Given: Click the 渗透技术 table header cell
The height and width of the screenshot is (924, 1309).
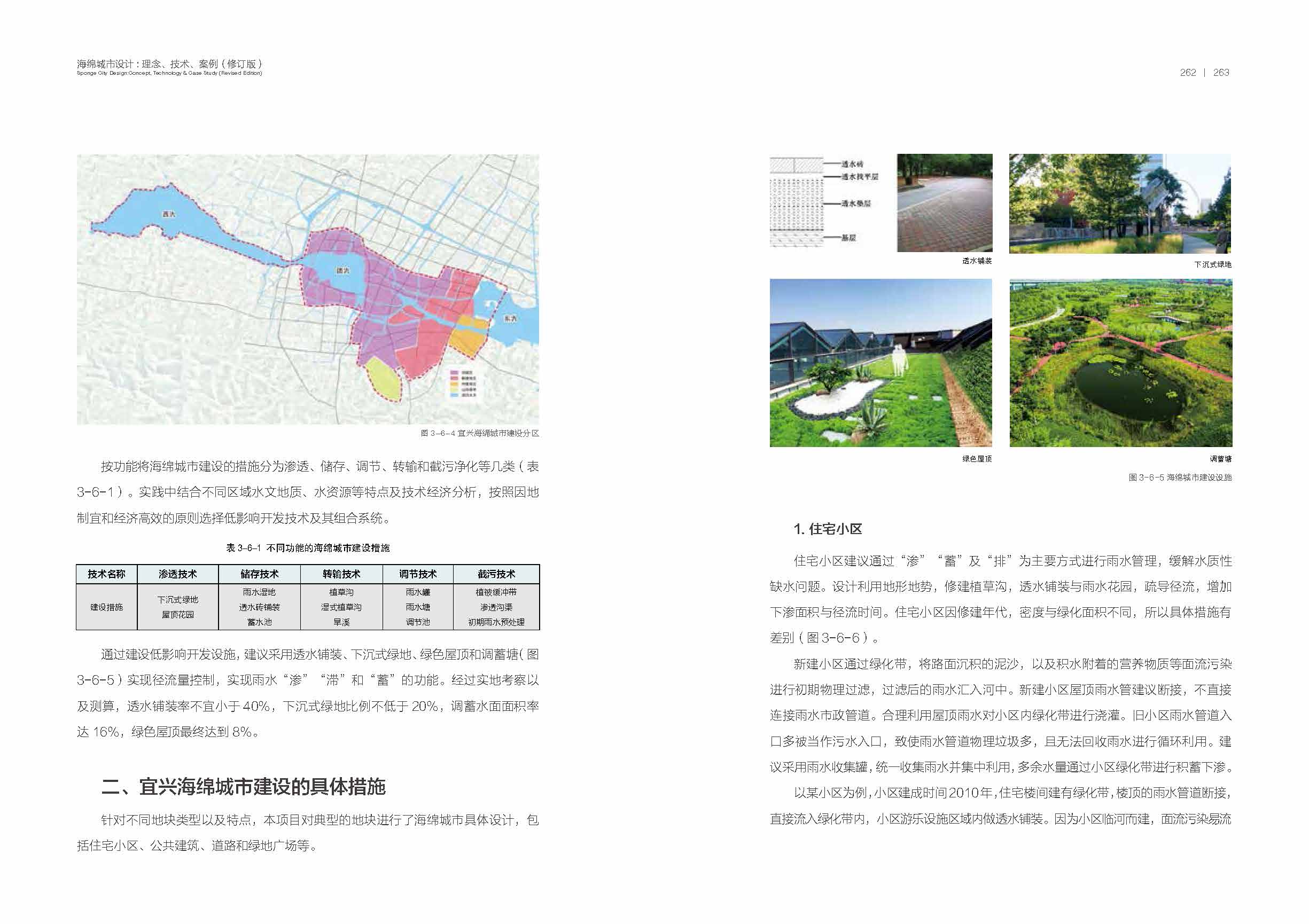Looking at the screenshot, I should point(177,574).
